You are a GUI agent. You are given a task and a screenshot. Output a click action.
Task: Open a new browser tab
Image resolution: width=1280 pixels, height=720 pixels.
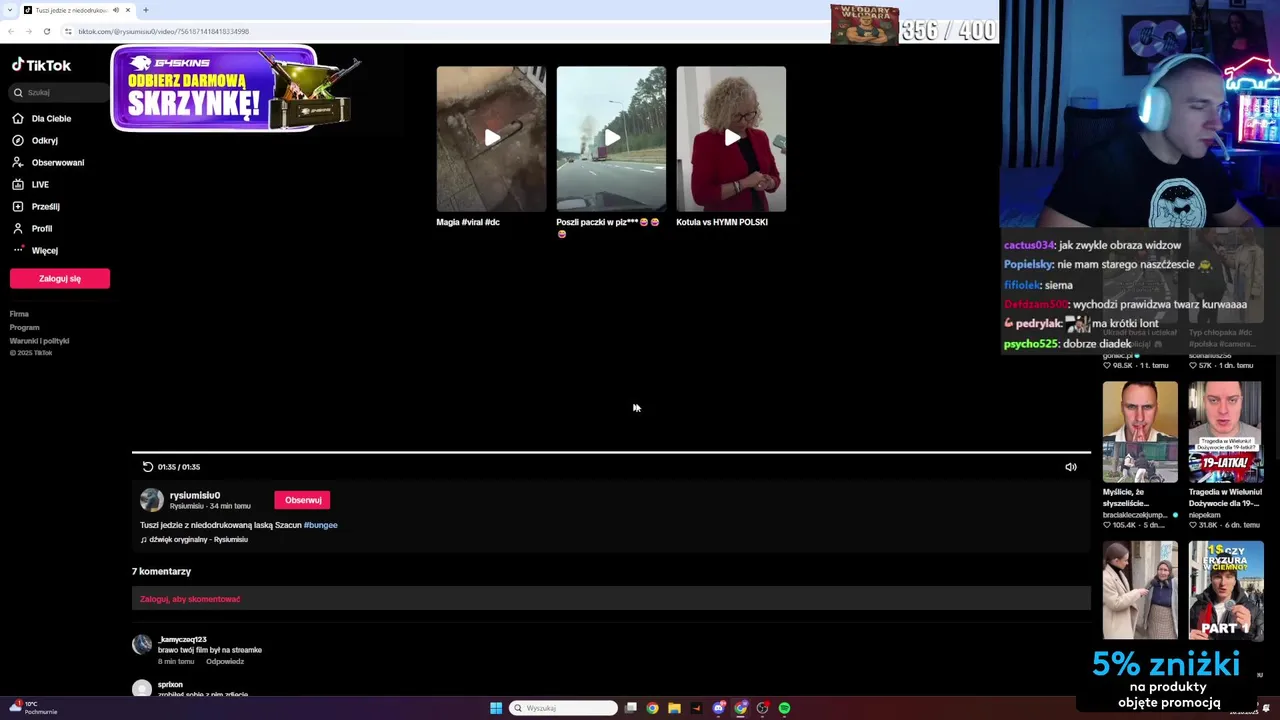click(145, 10)
